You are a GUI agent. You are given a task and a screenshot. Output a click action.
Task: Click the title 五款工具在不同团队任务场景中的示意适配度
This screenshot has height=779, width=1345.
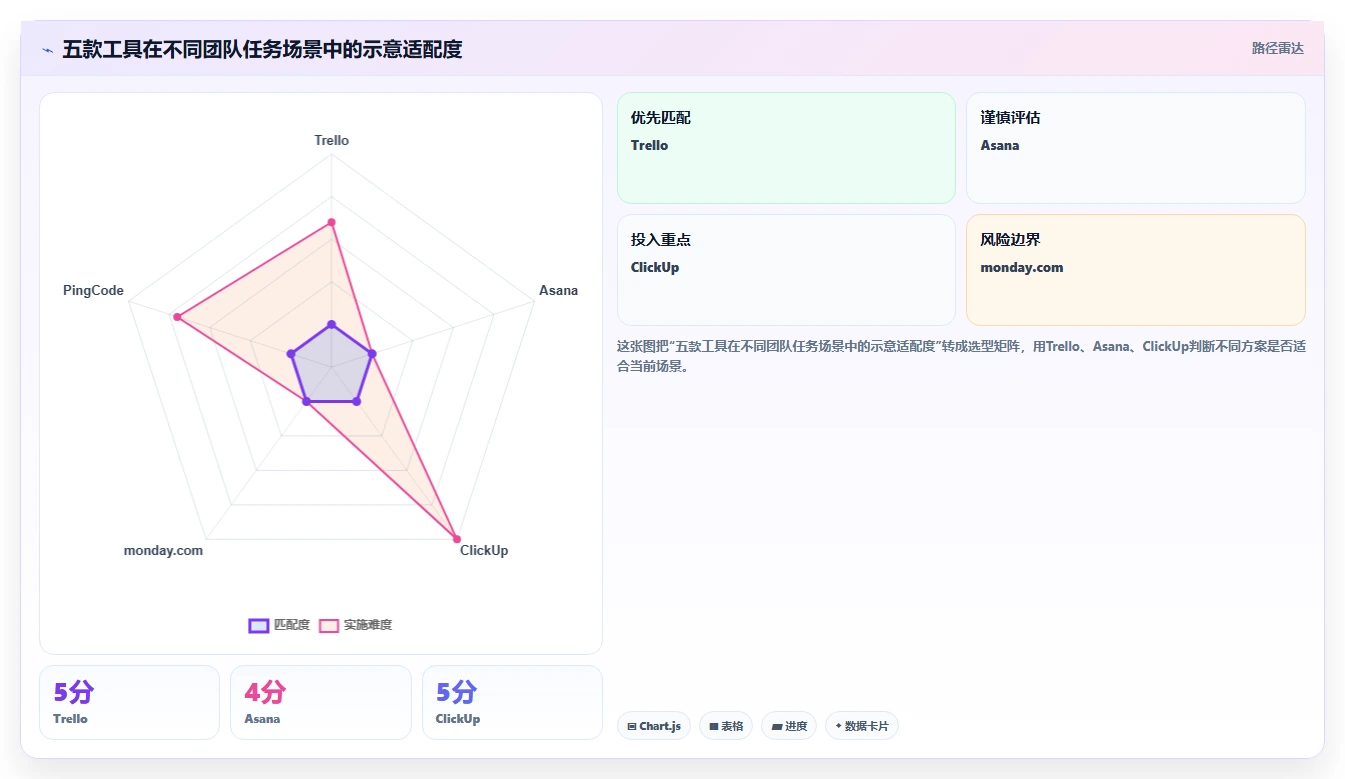[262, 49]
